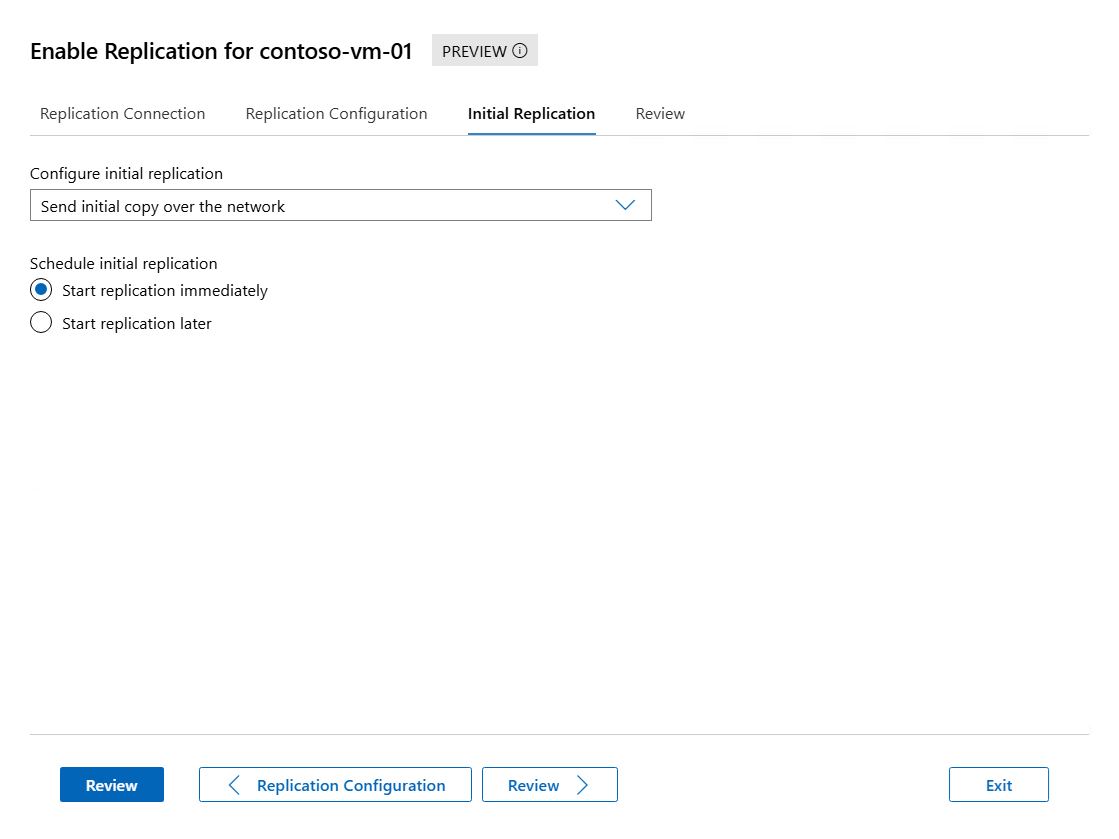
Task: Click the 'Schedule initial replication' heading
Action: point(124,264)
